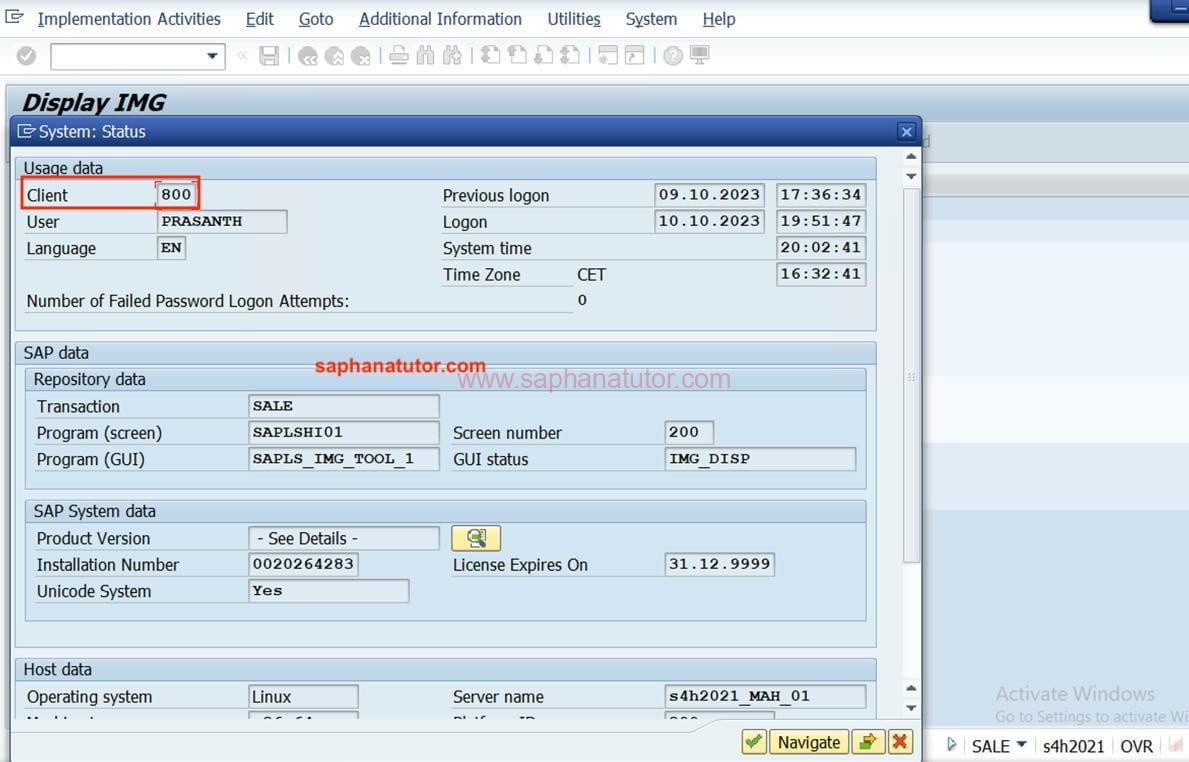
Task: Click the Installation Number field 0020264283
Action: coord(303,564)
